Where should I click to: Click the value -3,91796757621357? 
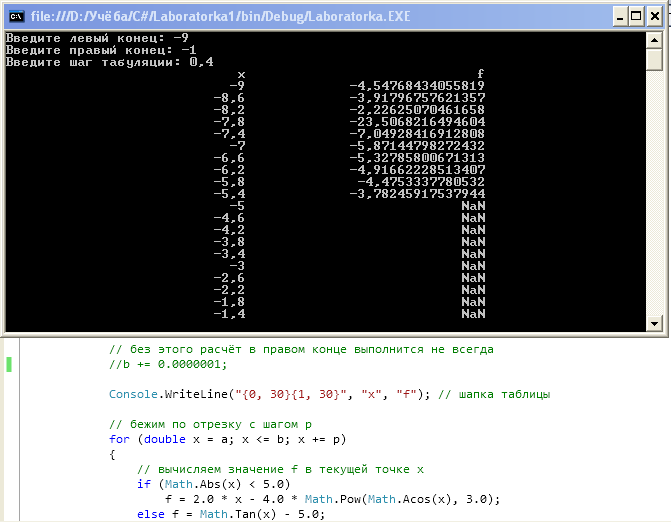(x=417, y=98)
